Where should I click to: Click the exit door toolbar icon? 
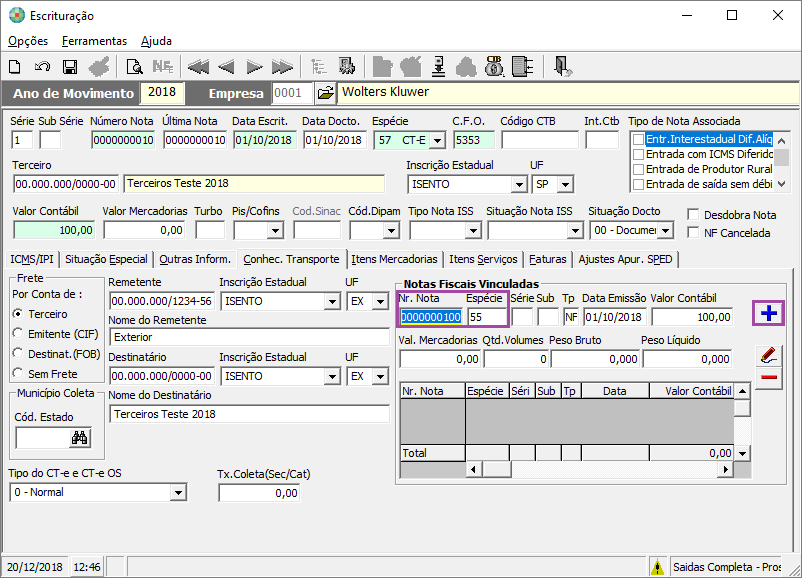(x=563, y=67)
